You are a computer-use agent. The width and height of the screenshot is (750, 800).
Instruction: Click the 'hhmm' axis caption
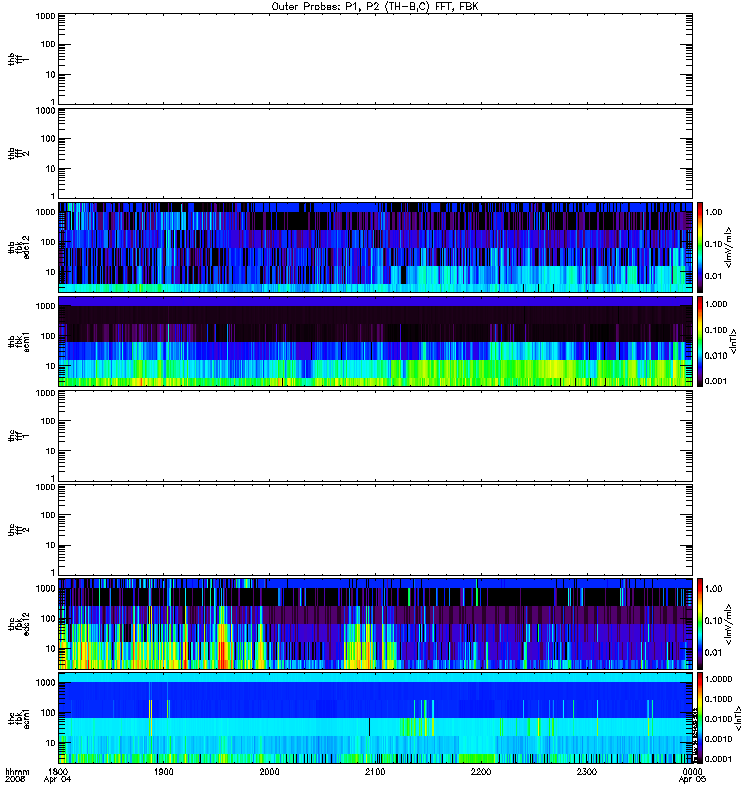pos(17,771)
